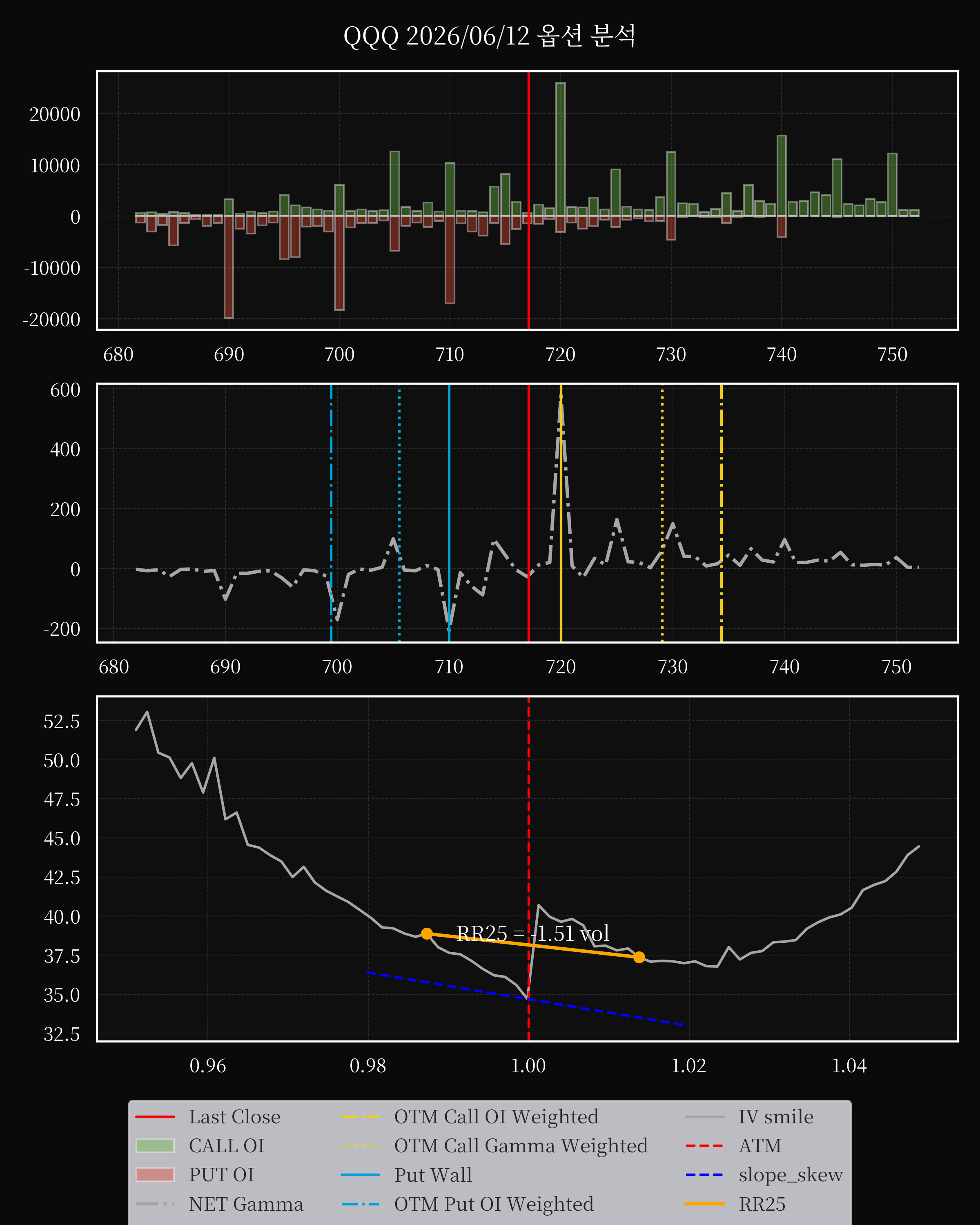The image size is (980, 1225).
Task: Click the blue dashed slope_skew line
Action: point(528,999)
